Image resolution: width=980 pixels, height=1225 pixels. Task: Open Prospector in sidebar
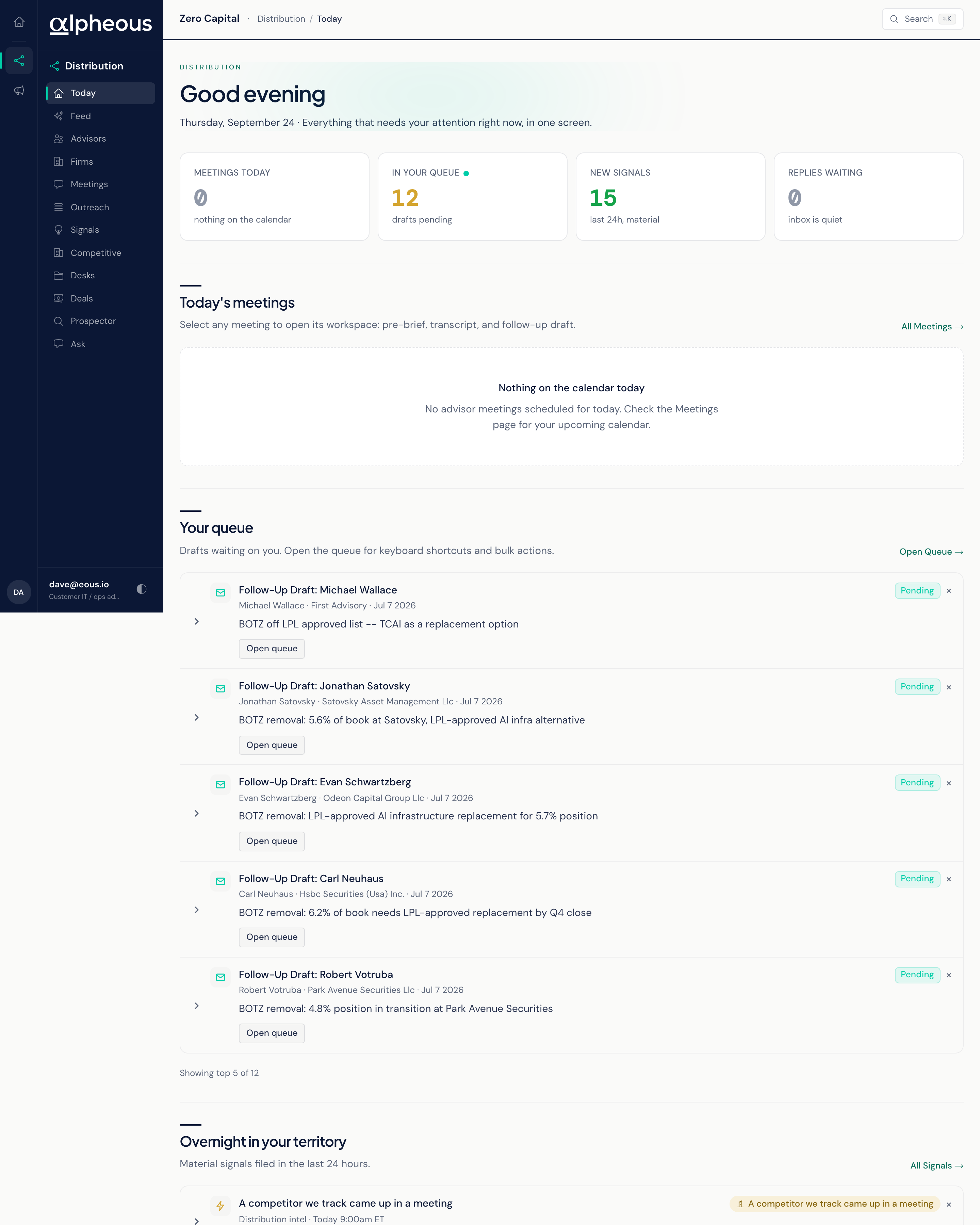(101, 321)
